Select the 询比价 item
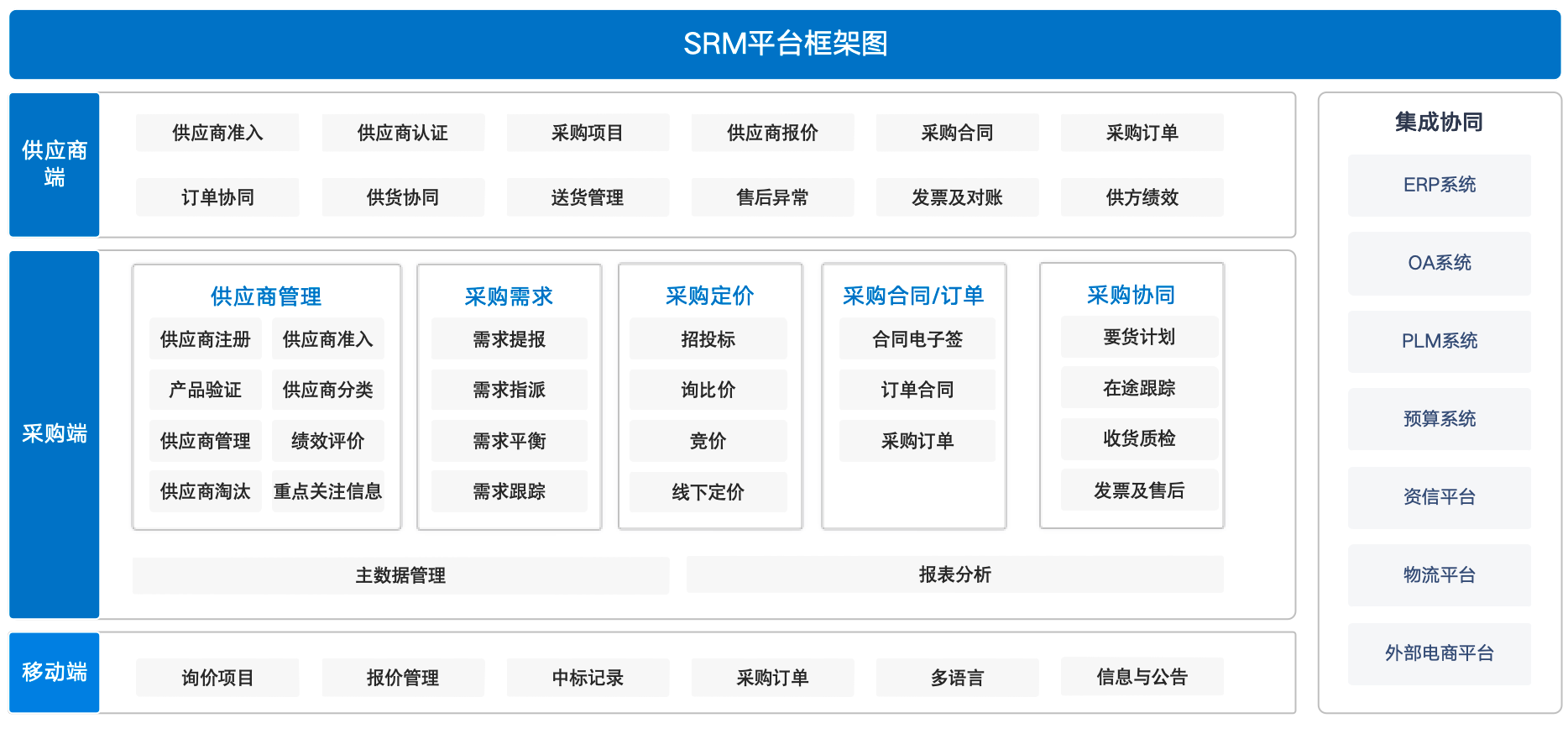This screenshot has height=734, width=1568. (708, 390)
